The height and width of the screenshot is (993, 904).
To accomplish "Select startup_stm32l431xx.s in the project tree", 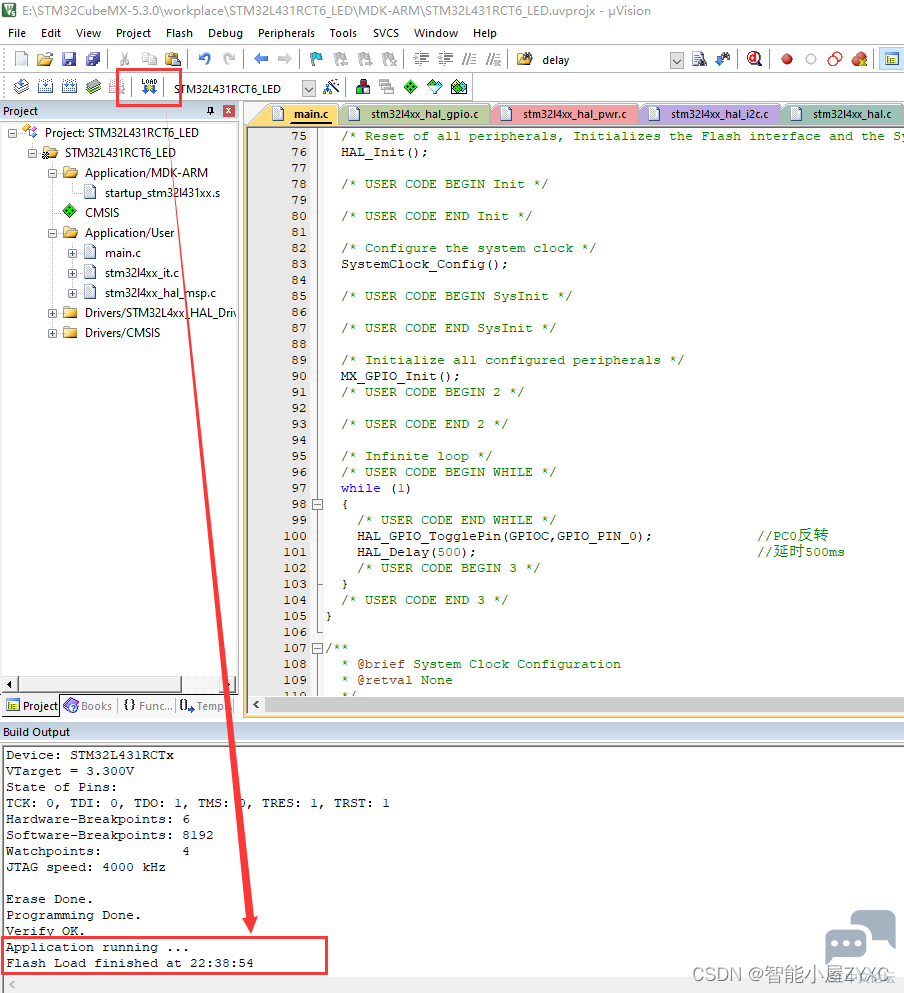I will (x=162, y=193).
